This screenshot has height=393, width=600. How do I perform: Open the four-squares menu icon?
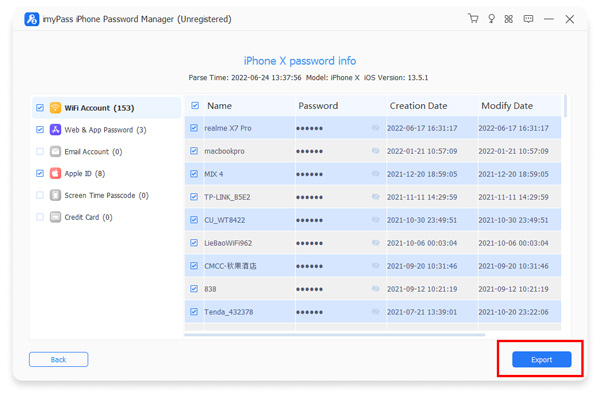(509, 19)
